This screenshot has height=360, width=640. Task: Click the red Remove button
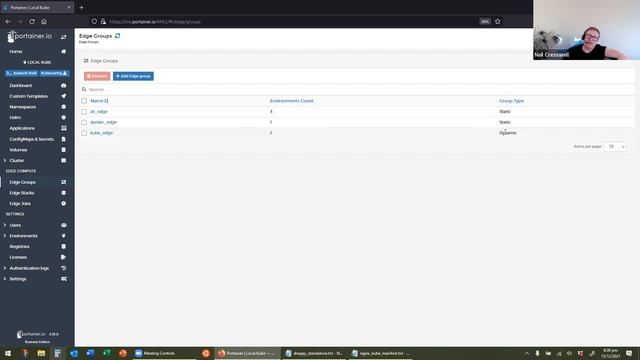click(97, 76)
